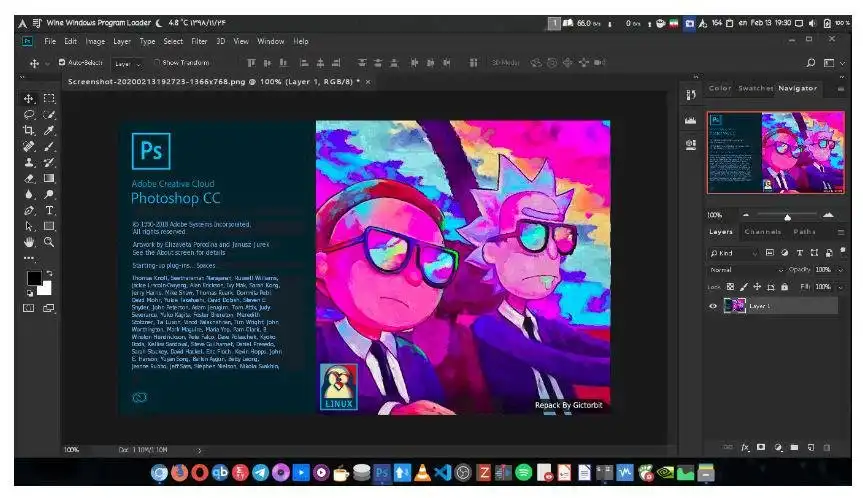Select the Crop tool

coord(29,130)
